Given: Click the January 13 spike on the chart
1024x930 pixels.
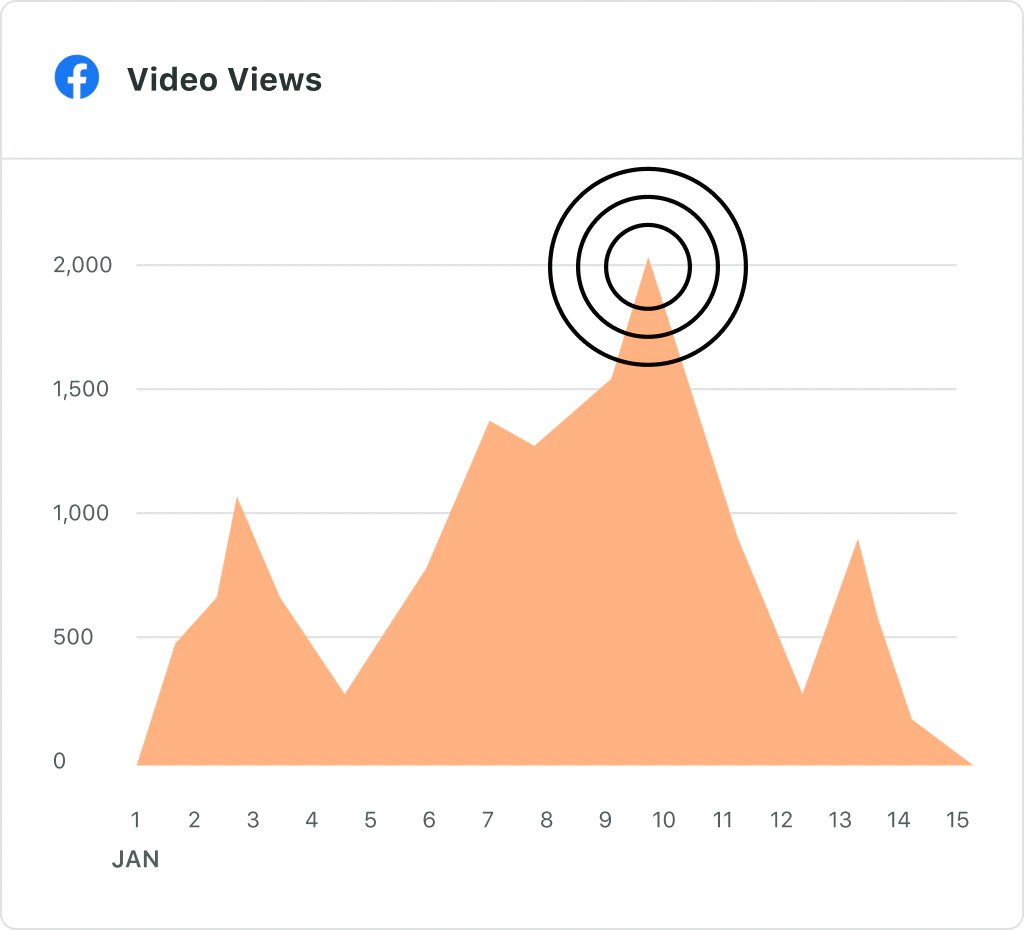Looking at the screenshot, I should pyautogui.click(x=860, y=542).
